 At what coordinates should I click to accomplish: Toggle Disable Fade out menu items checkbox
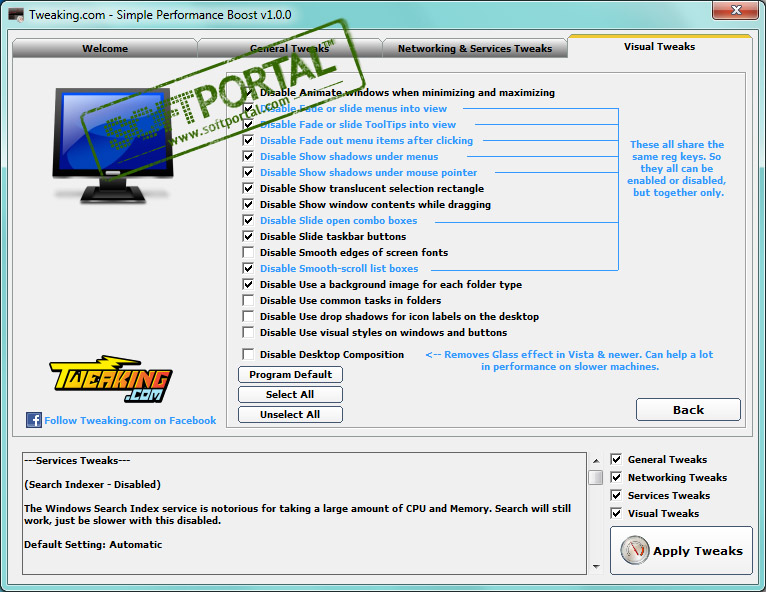point(248,140)
